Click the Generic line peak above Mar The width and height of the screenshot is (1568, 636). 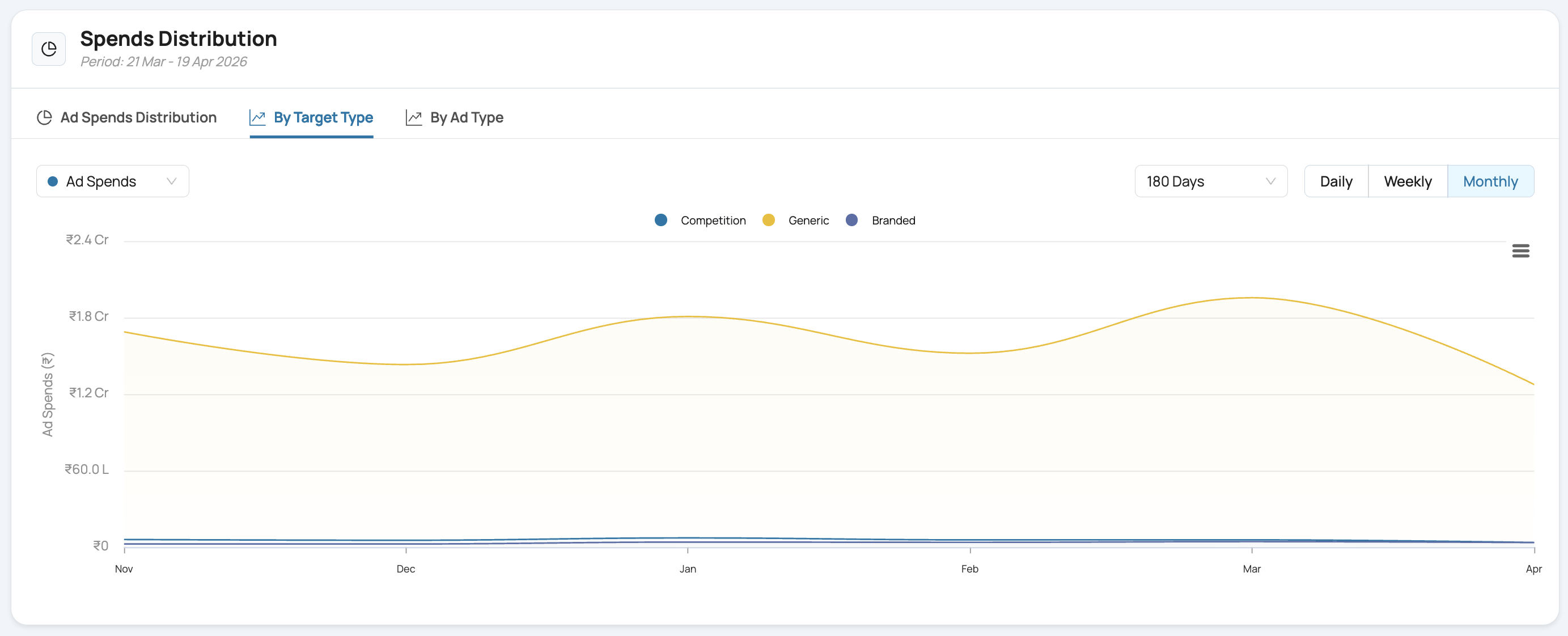coord(1252,298)
